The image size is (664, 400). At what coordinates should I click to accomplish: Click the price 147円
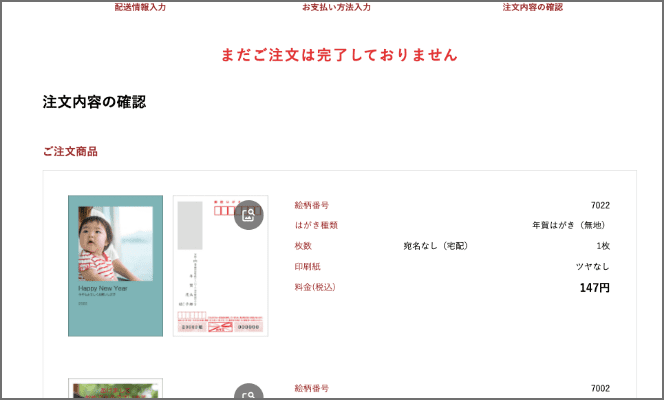tap(595, 288)
